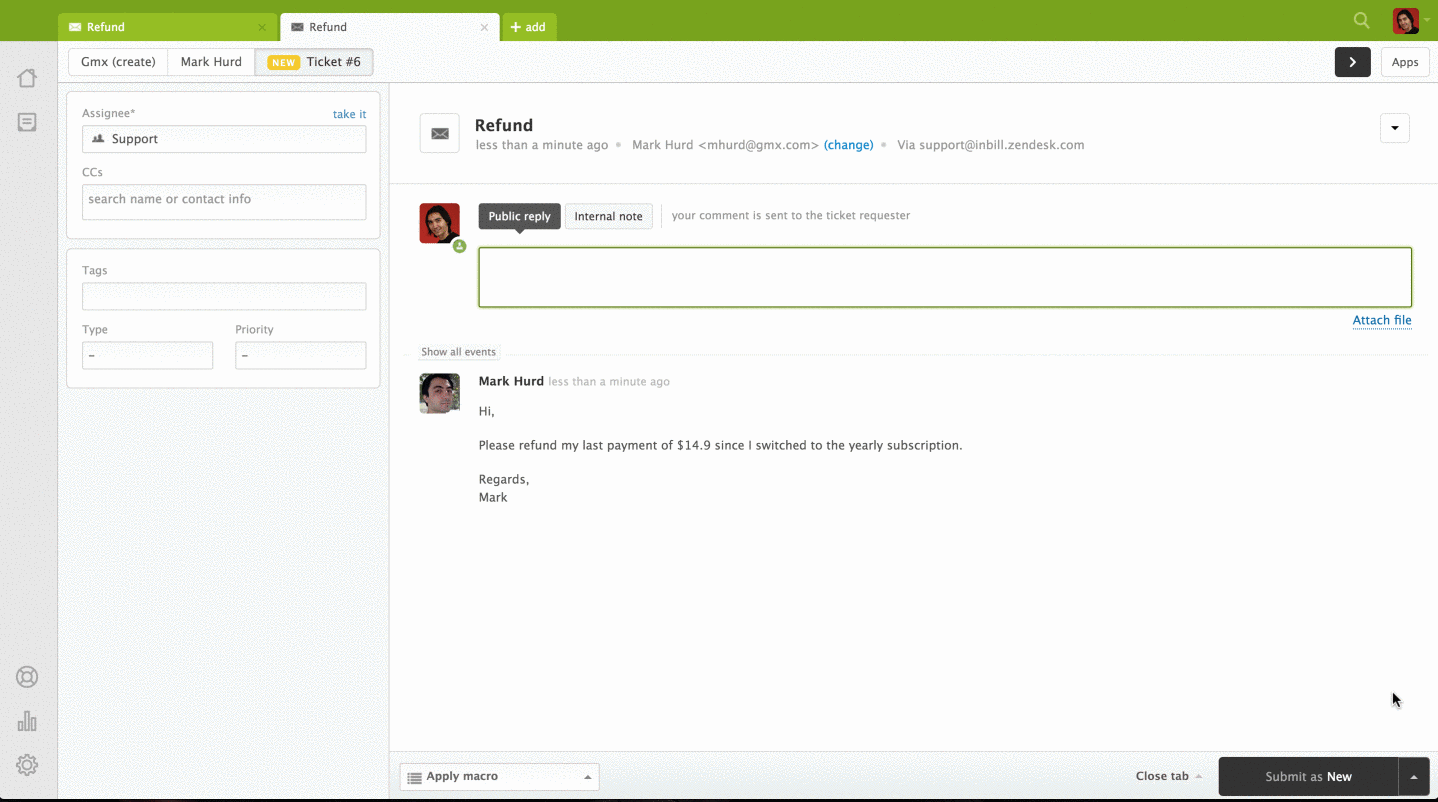Close the second Refund tab
Image resolution: width=1438 pixels, height=802 pixels.
click(x=484, y=27)
